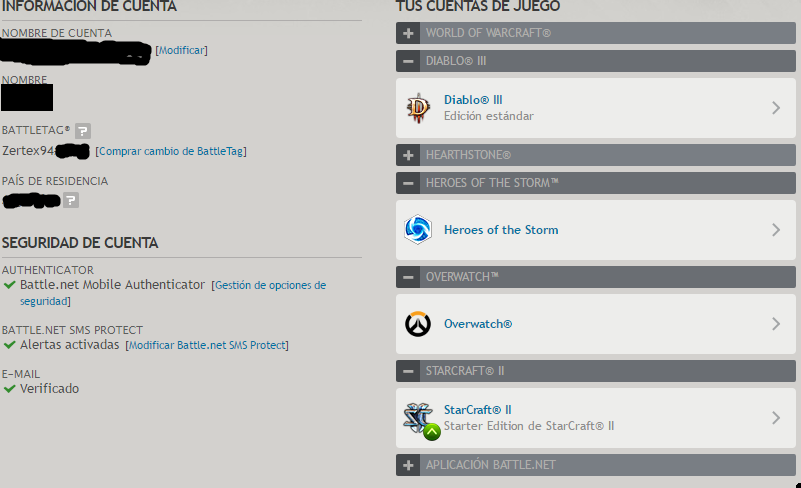Click the Edición estándar text
The width and height of the screenshot is (801, 488).
(x=488, y=116)
